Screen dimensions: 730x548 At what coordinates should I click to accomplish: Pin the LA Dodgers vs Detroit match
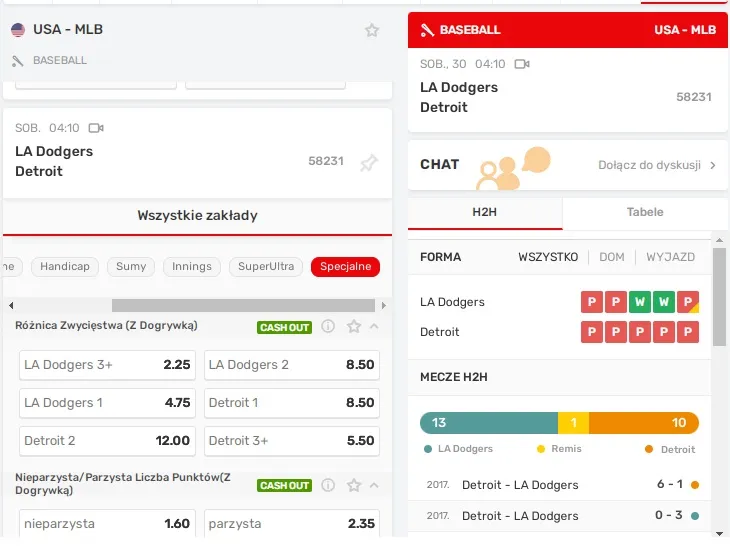click(369, 162)
